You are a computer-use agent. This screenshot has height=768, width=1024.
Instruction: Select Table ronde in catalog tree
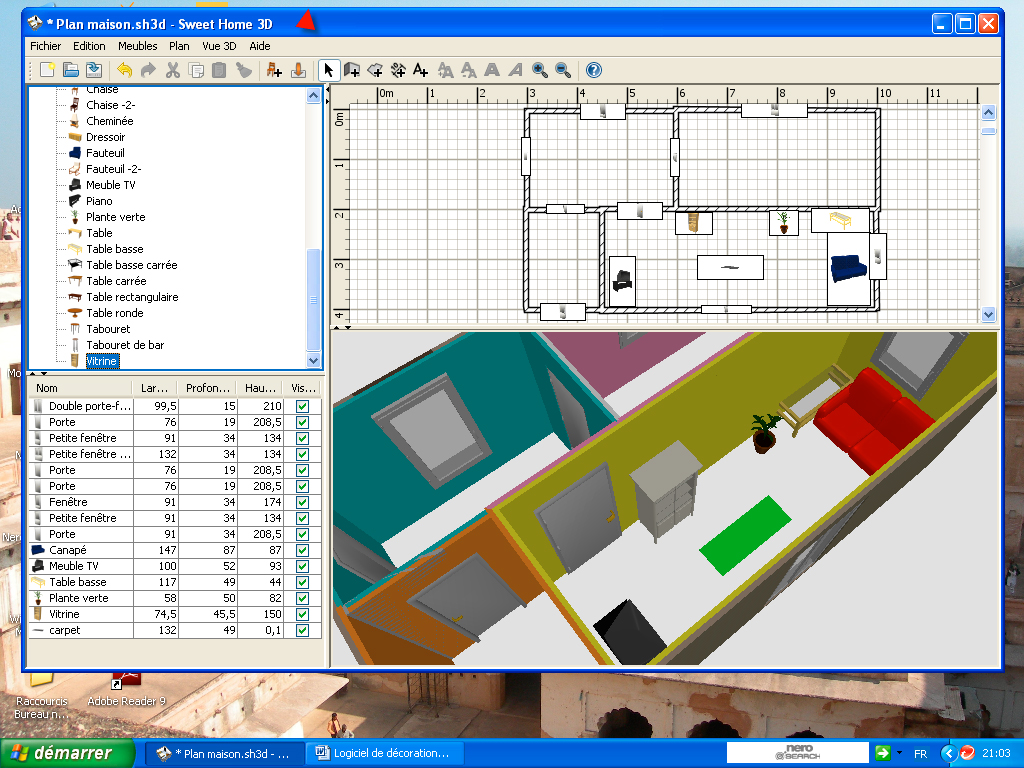114,313
